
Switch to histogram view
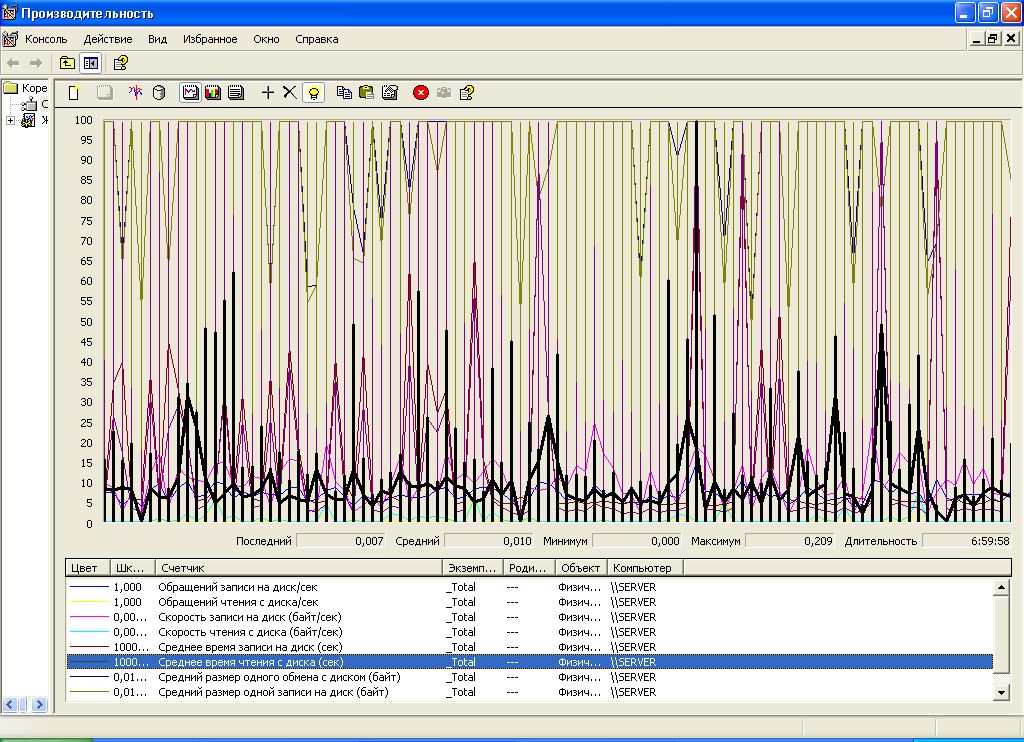pos(213,93)
